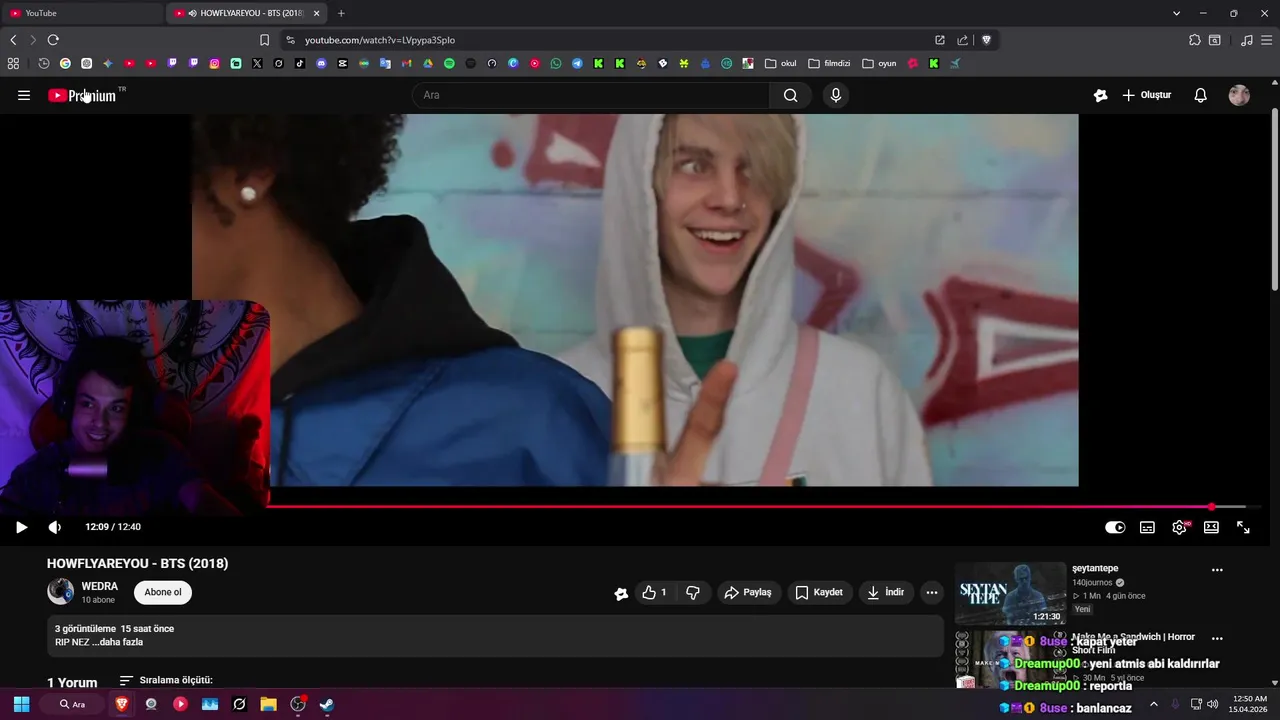Open taskbar clock and date
Screen dimensions: 1280x720
[1250, 704]
